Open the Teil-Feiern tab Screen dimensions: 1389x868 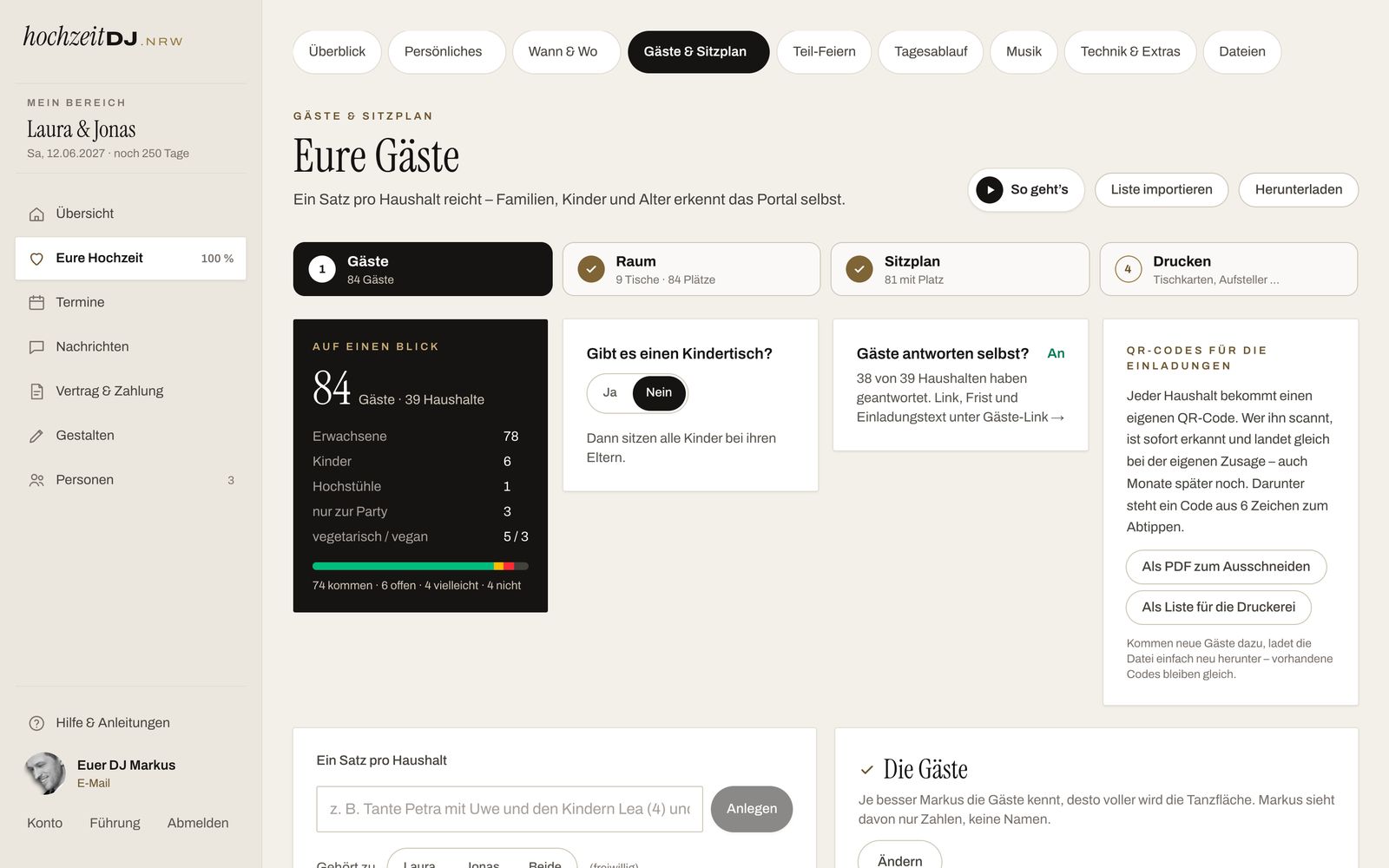pos(824,51)
